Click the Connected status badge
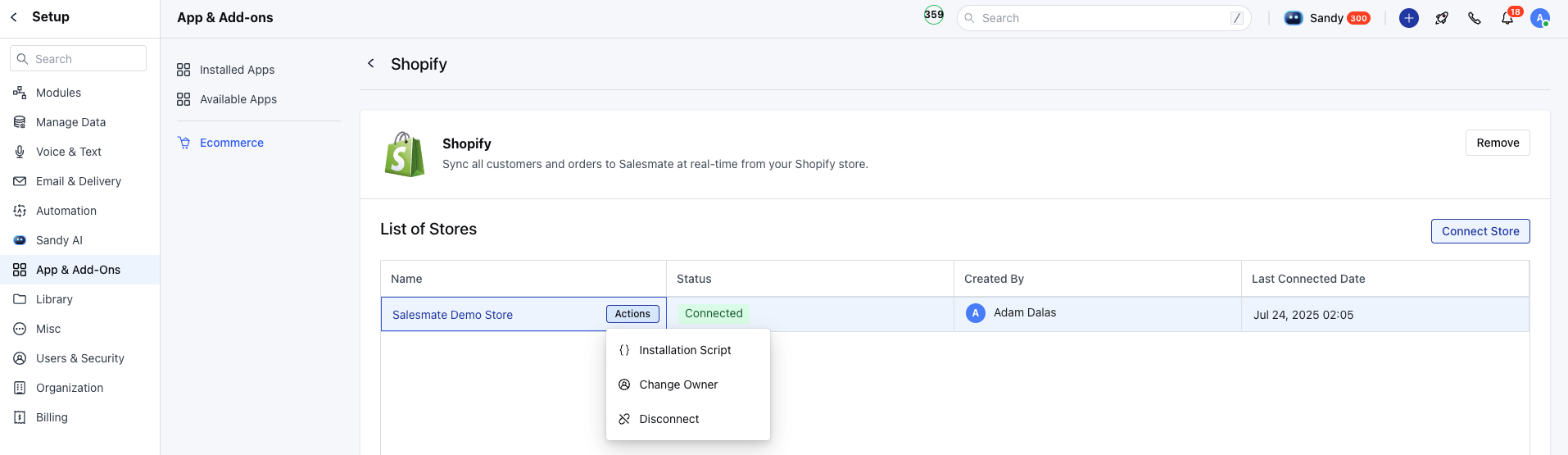The width and height of the screenshot is (1568, 455). pyautogui.click(x=714, y=313)
